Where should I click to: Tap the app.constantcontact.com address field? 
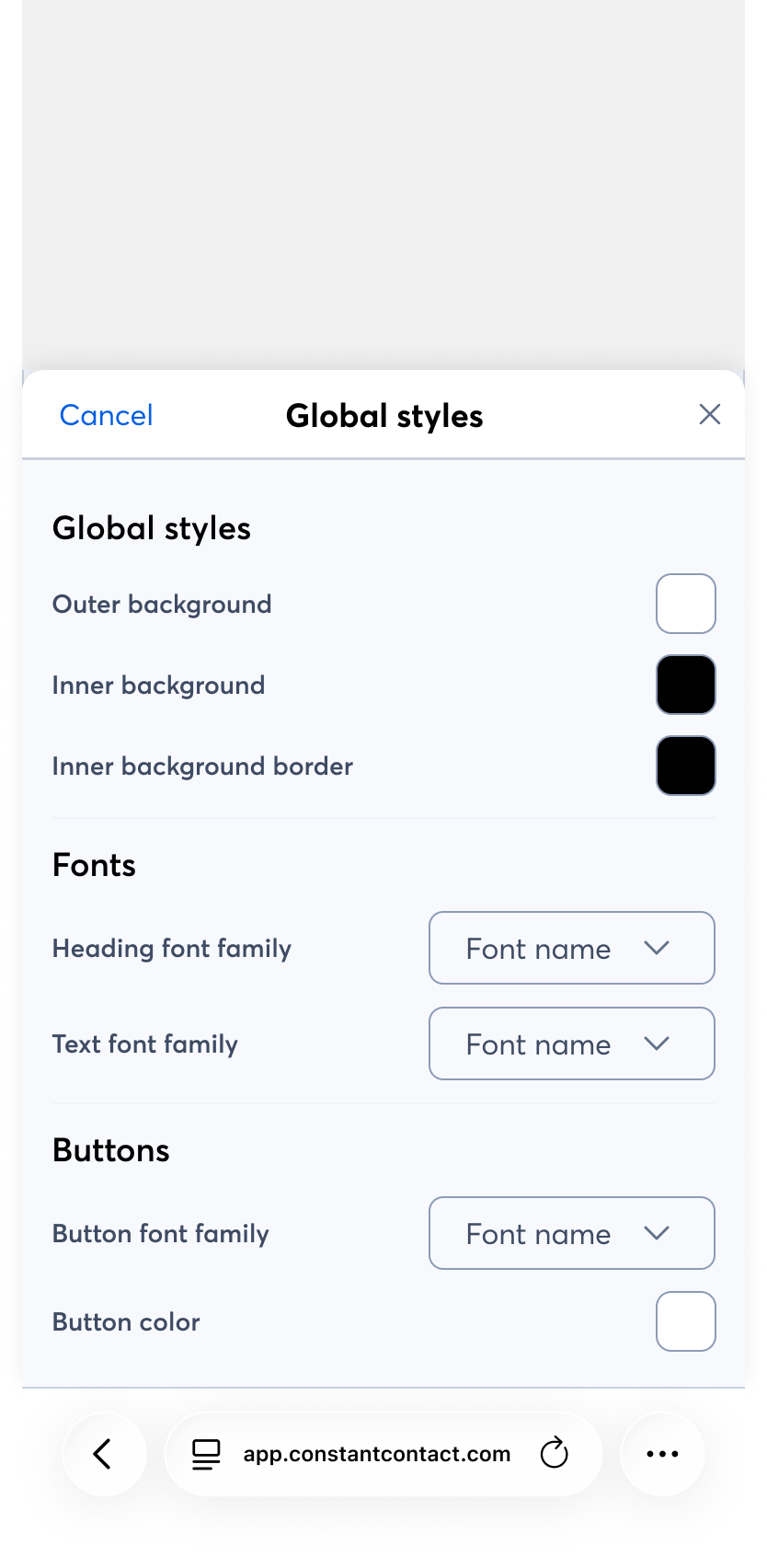click(376, 1454)
